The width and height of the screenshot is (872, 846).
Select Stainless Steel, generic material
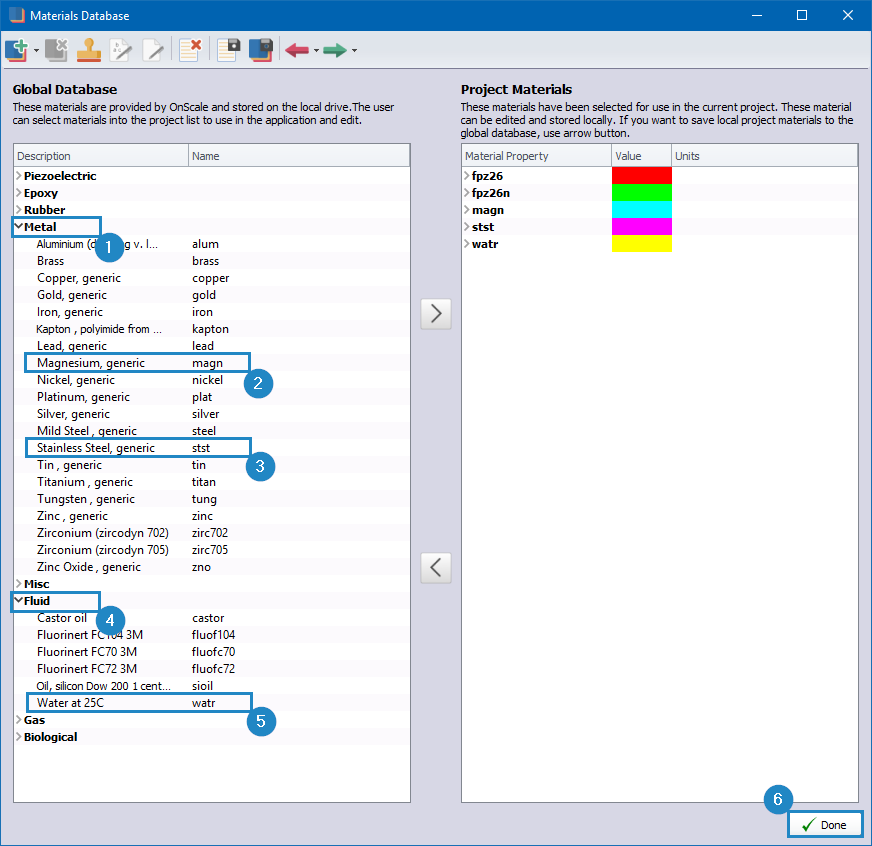[x=212, y=448]
